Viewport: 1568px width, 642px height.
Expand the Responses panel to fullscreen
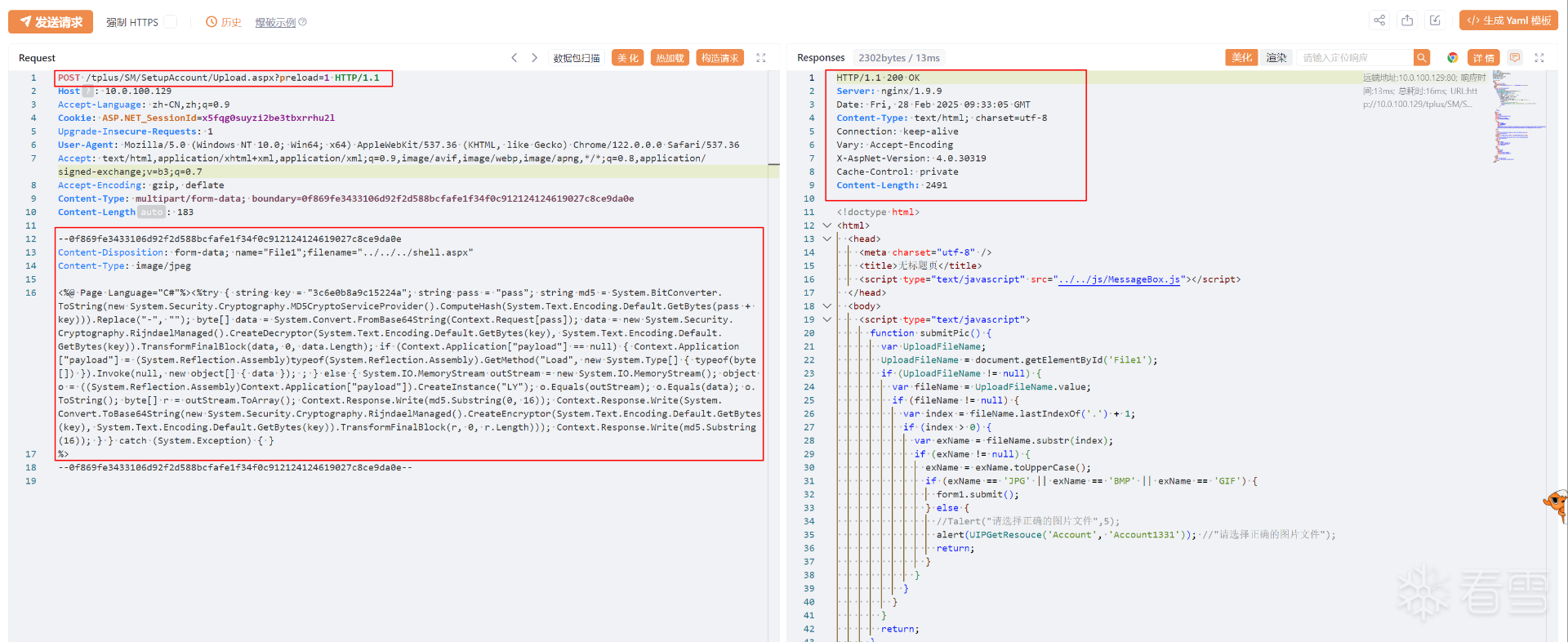pyautogui.click(x=1539, y=58)
